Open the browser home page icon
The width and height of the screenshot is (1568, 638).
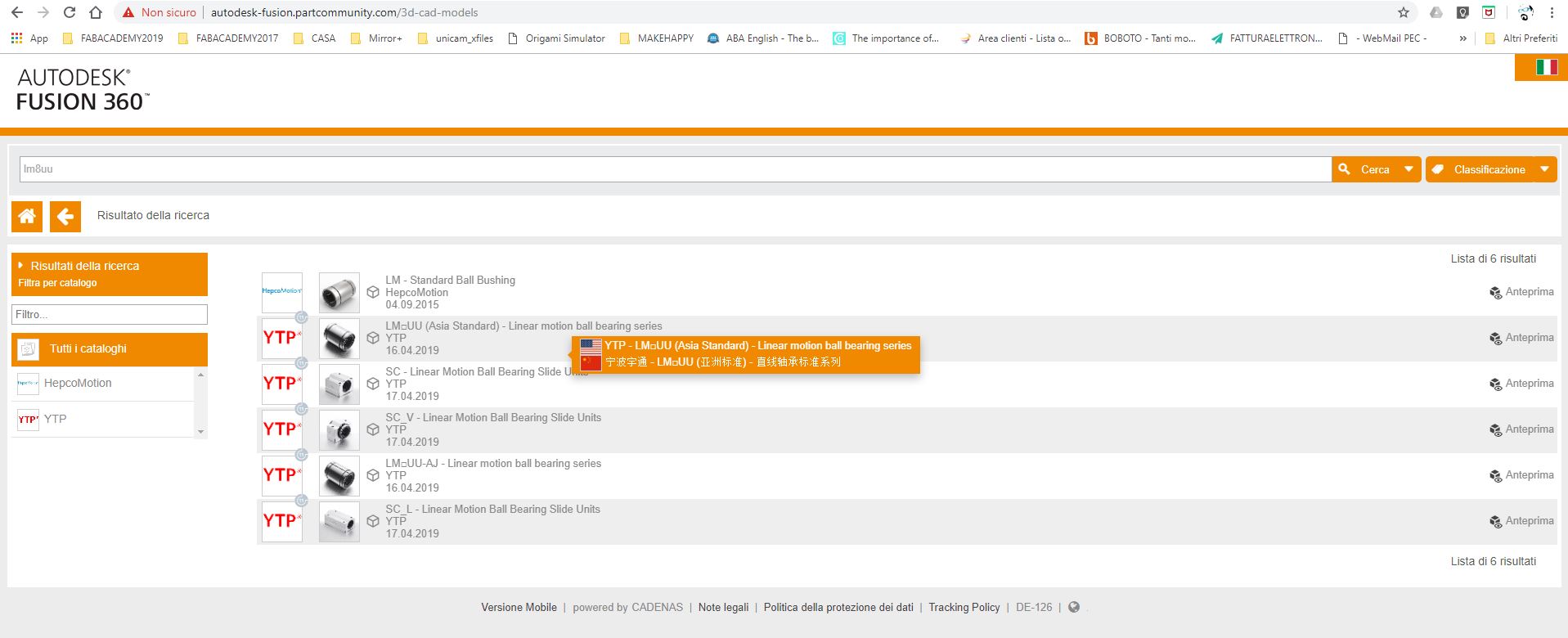pos(96,12)
